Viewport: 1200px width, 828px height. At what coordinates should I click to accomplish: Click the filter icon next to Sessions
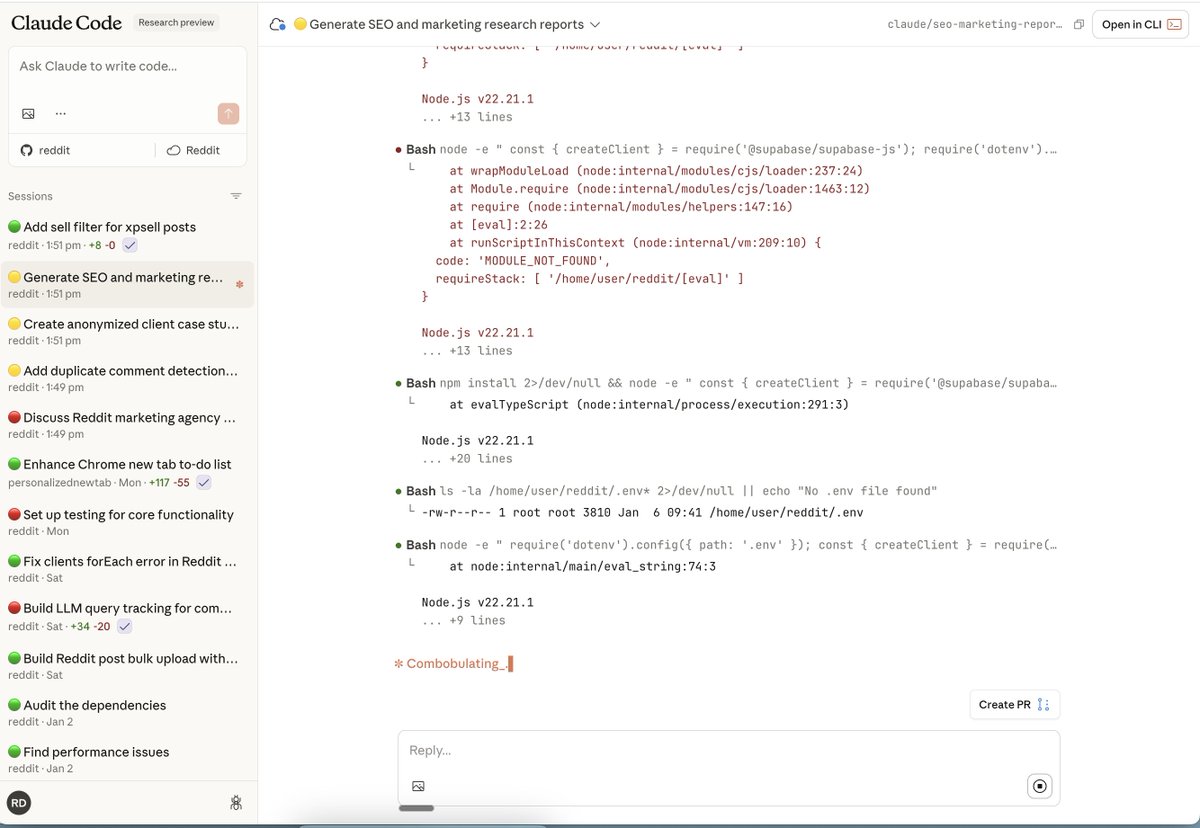(236, 195)
